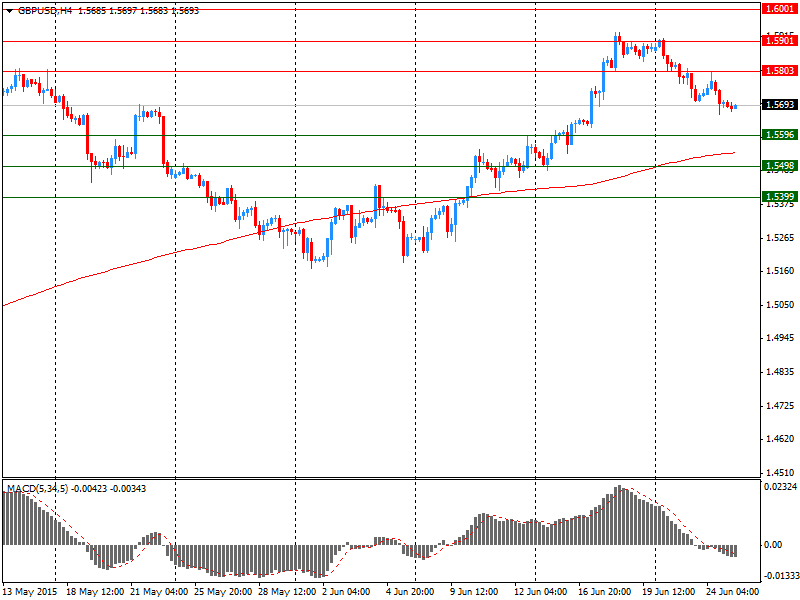Select the 1.5803 red price label
The image size is (800, 600).
point(780,71)
